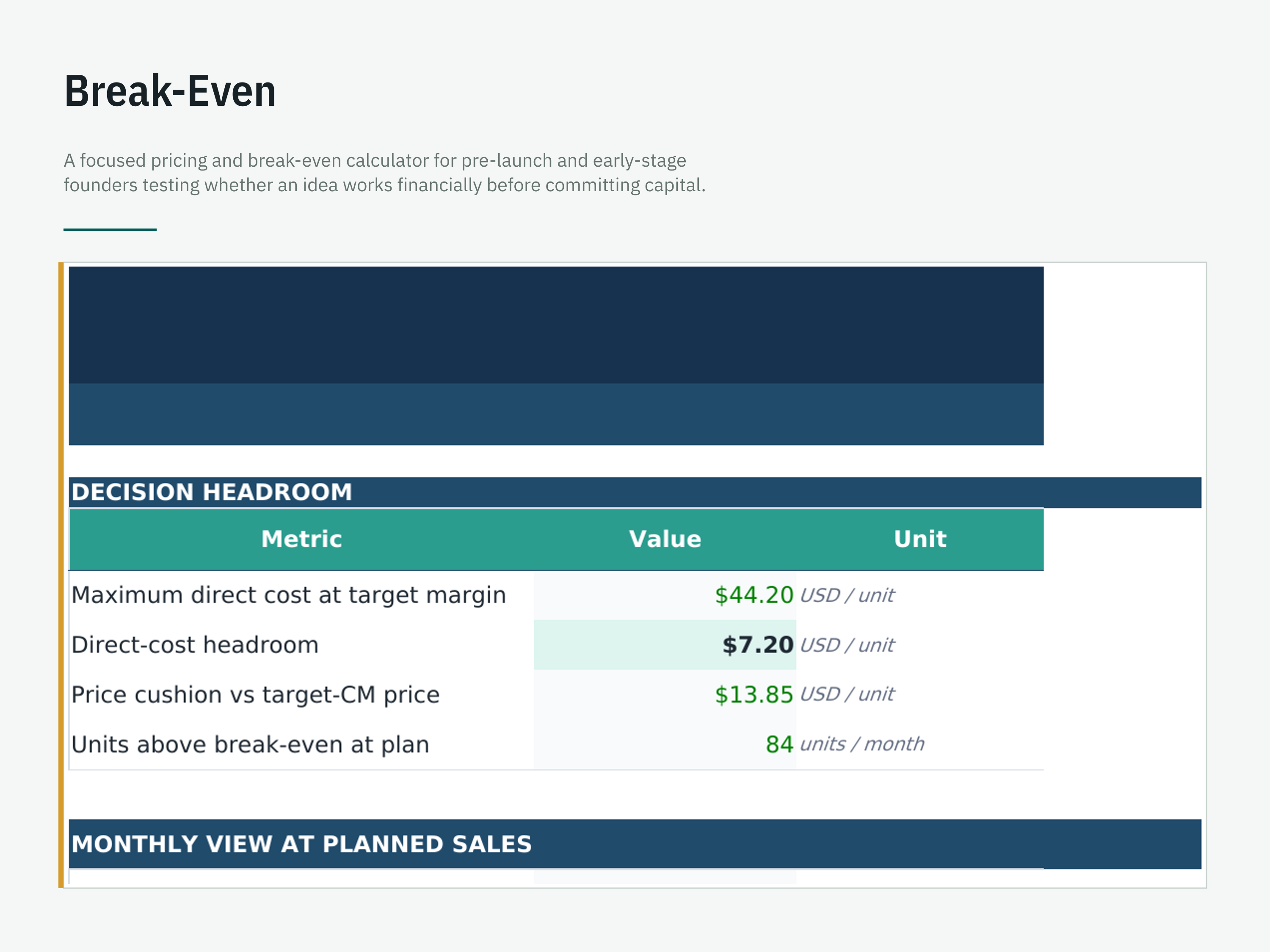Click the Value column header
Screen dimensions: 1270x952
(665, 539)
